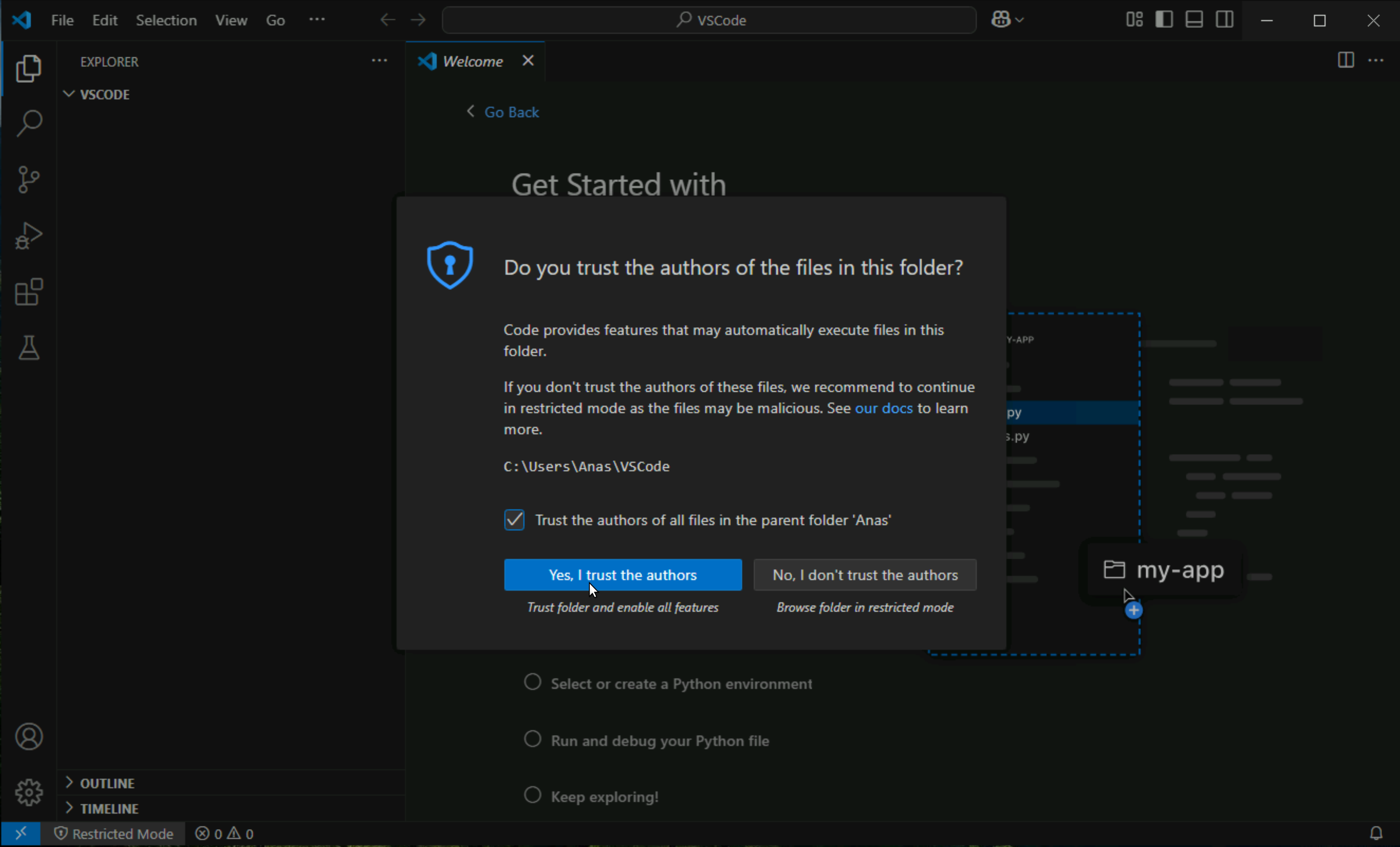Open the 'our docs' link
The width and height of the screenshot is (1400, 847).
[x=883, y=408]
